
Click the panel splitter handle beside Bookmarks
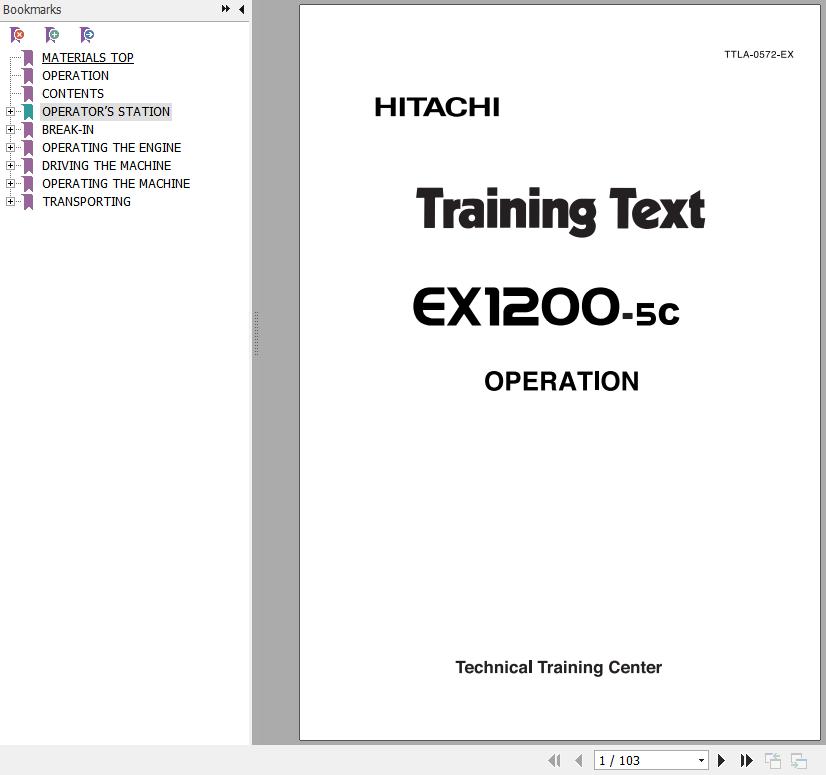(256, 335)
